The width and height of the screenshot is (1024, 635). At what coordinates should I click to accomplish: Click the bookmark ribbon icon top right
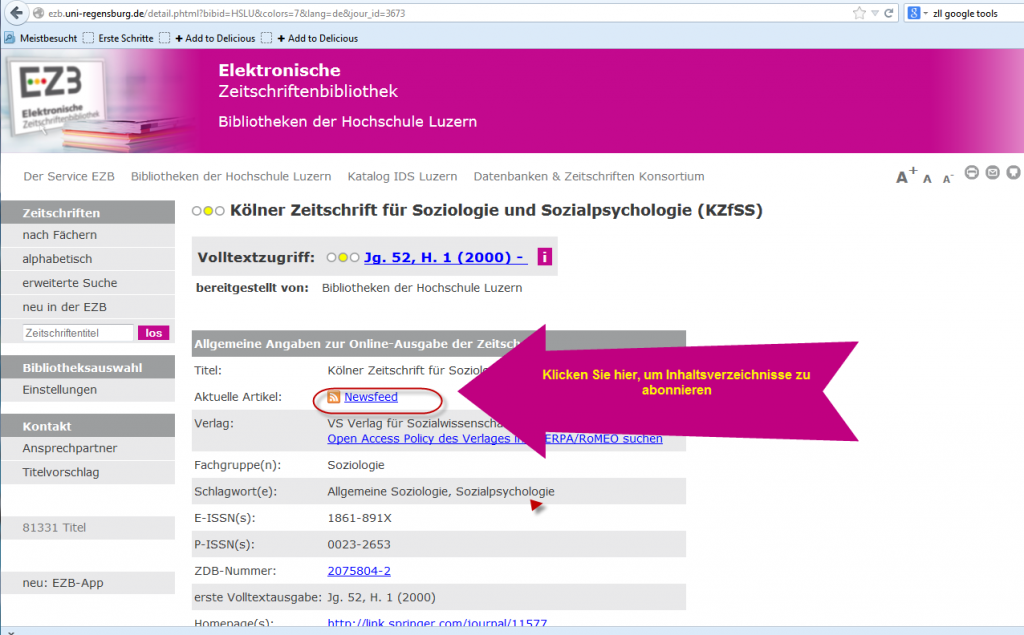point(1013,172)
